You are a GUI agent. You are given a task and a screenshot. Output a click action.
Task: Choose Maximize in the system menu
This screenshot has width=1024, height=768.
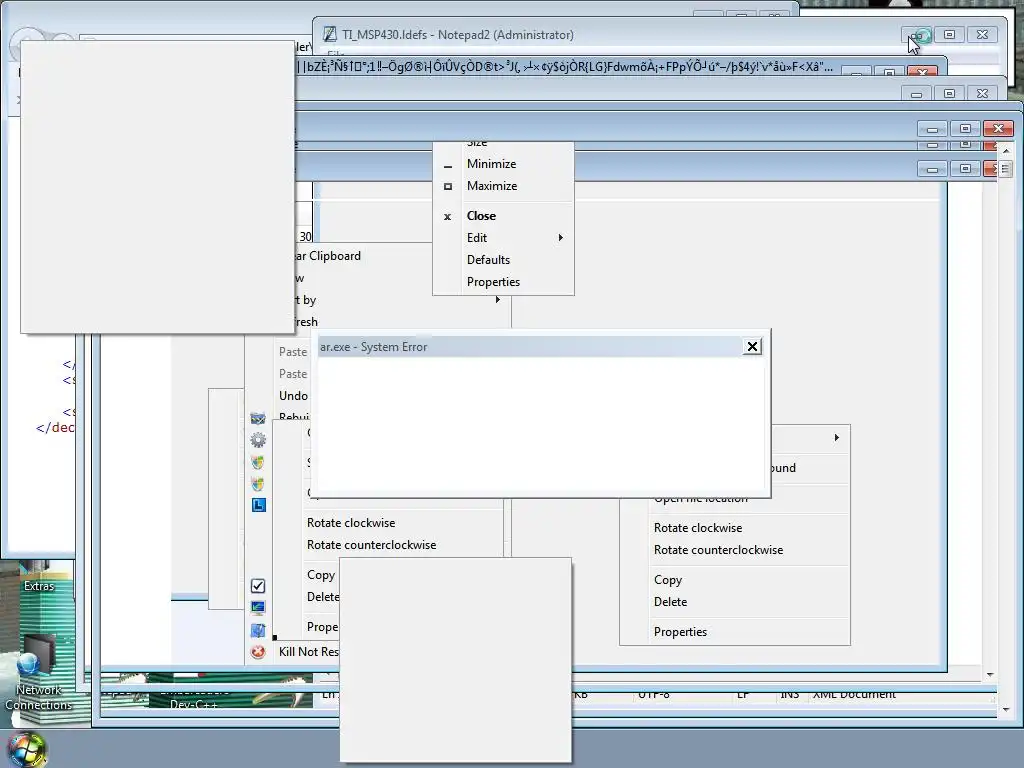492,186
